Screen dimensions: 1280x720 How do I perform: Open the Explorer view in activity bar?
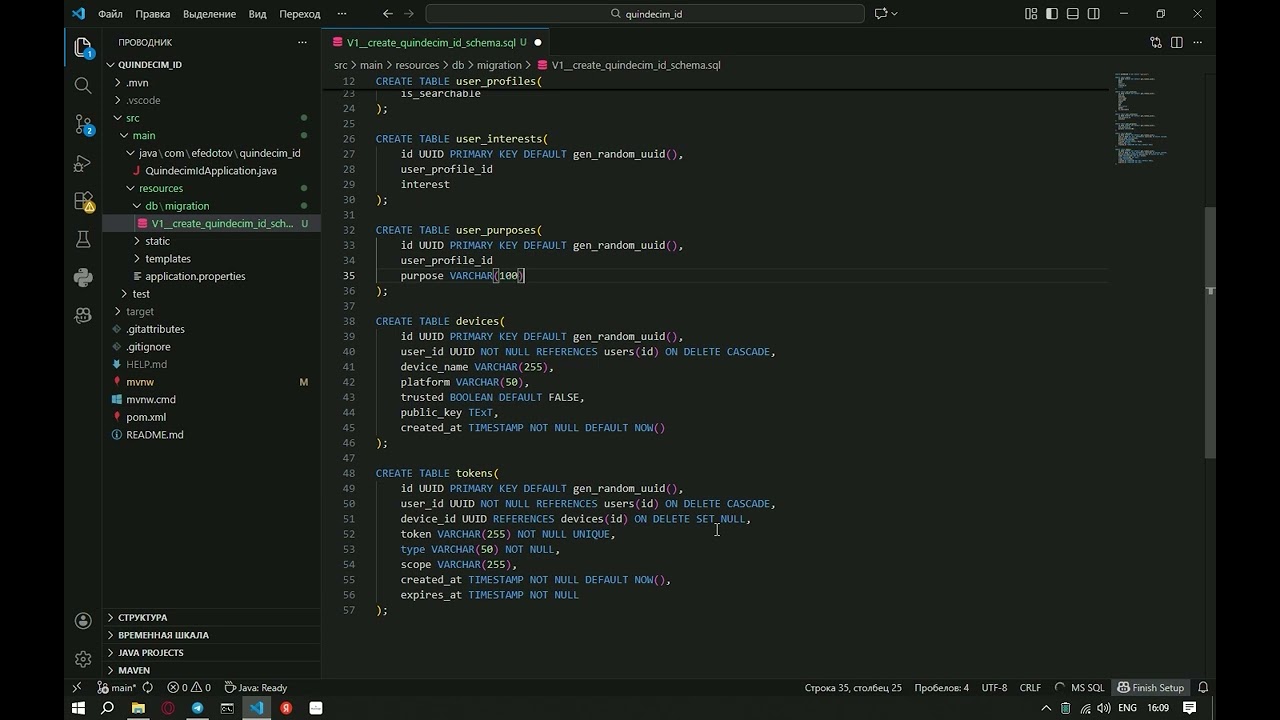point(83,48)
